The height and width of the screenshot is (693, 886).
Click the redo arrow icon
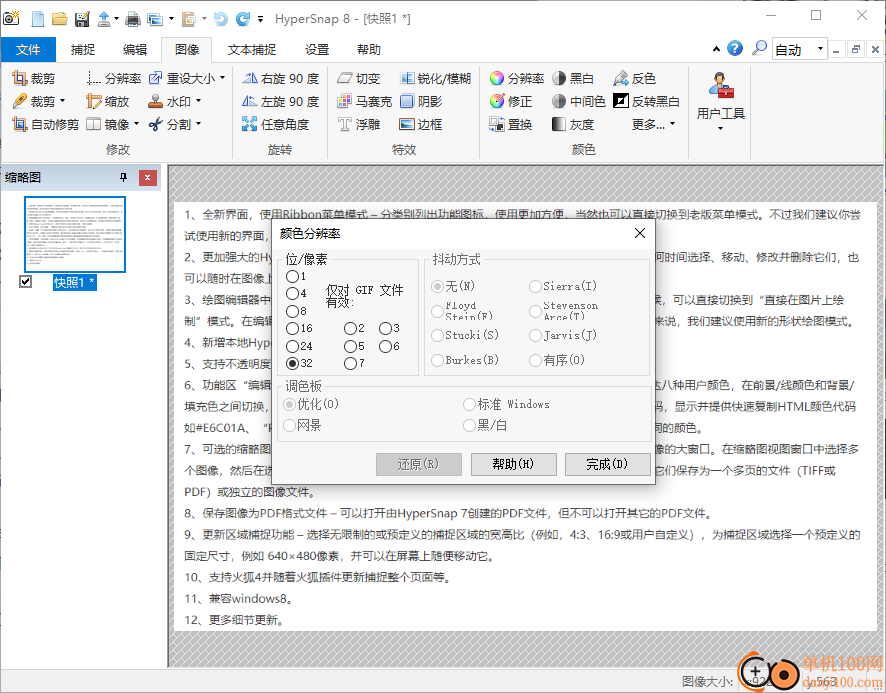point(243,19)
